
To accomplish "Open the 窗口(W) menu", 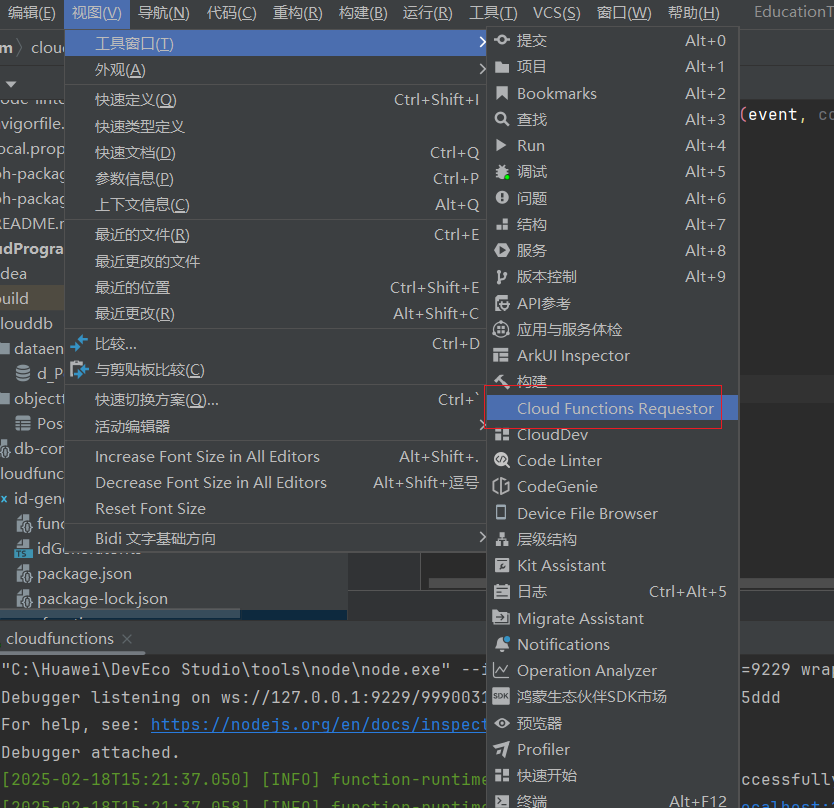I will (624, 13).
